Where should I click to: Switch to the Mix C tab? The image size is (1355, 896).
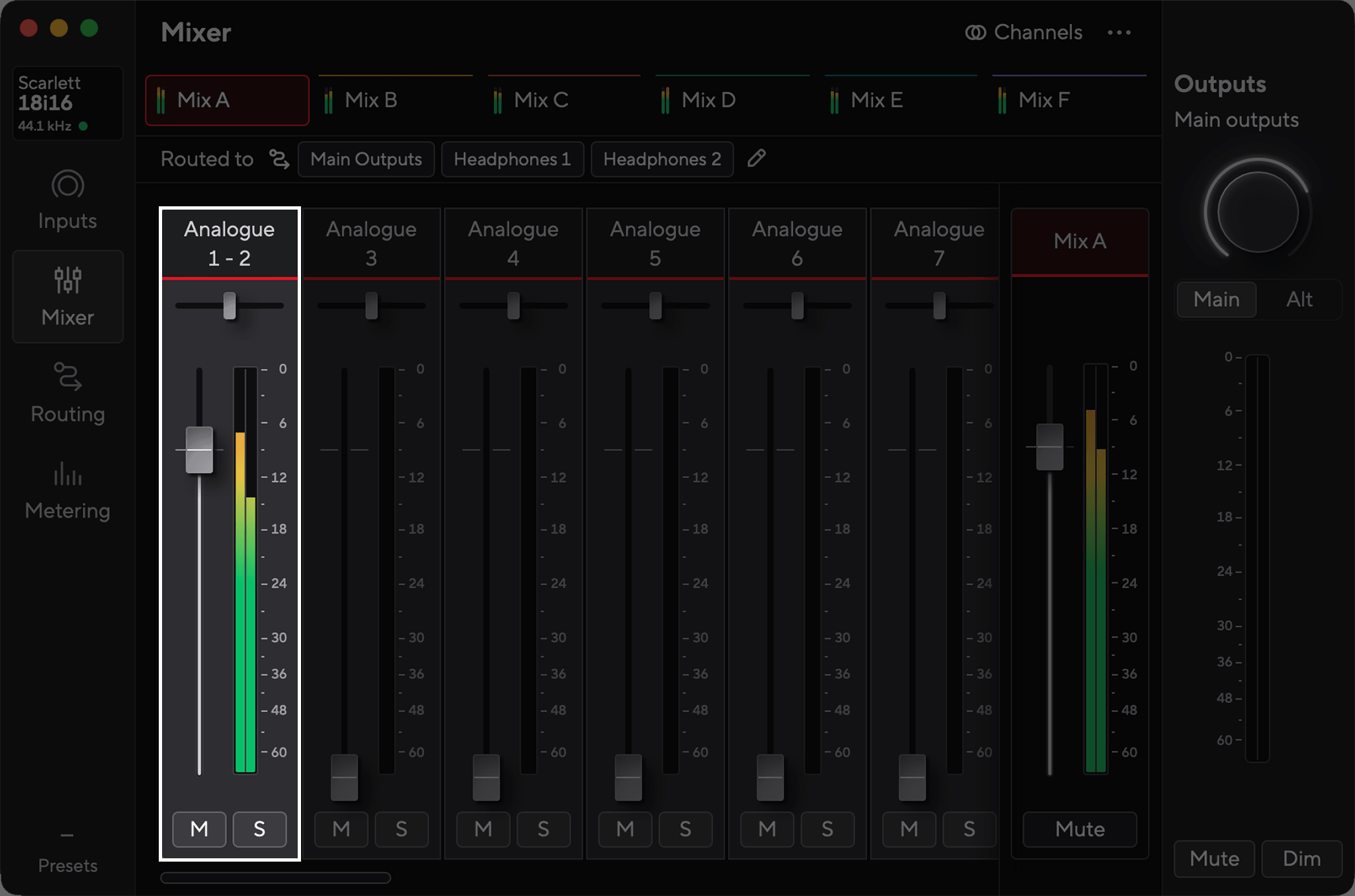click(x=564, y=100)
